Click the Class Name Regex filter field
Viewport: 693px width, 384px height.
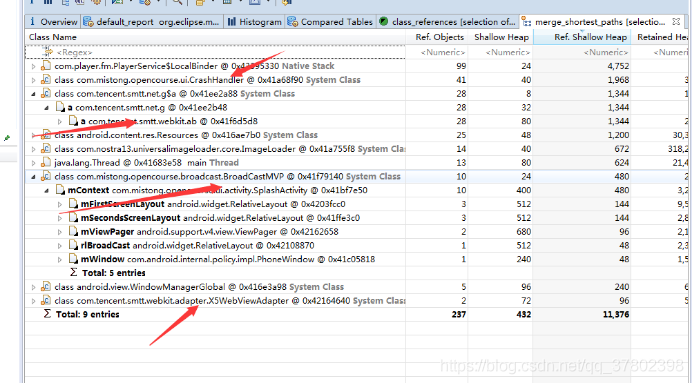coord(215,52)
